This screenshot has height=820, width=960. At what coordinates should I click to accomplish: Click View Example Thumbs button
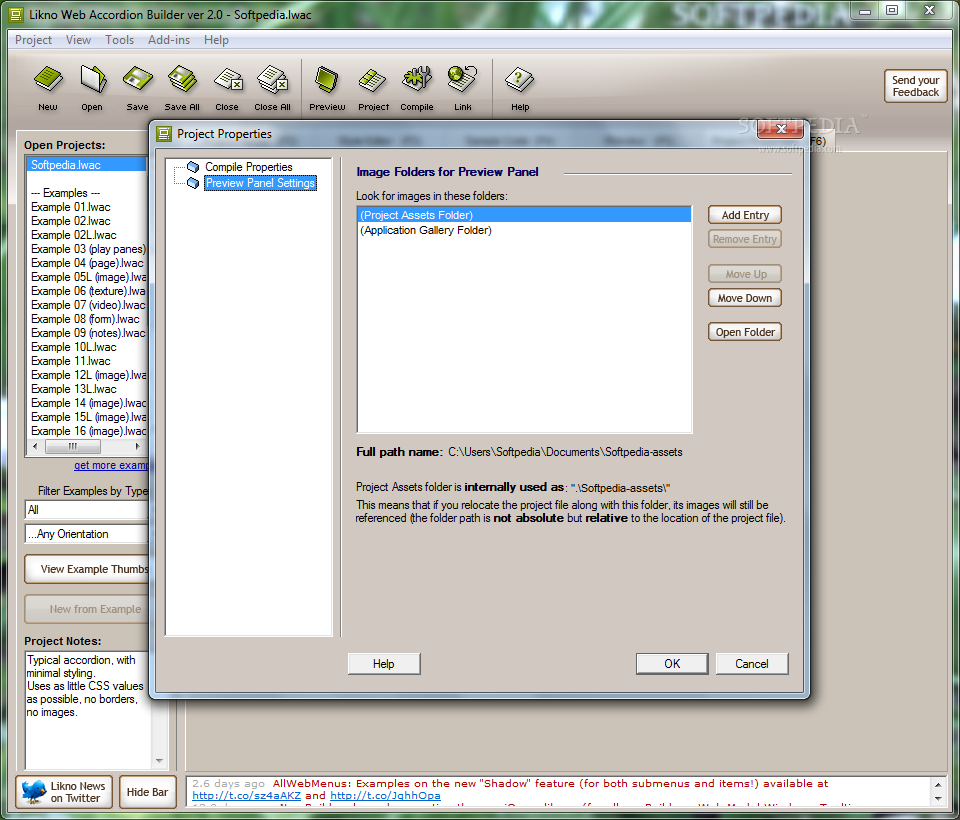pyautogui.click(x=86, y=569)
